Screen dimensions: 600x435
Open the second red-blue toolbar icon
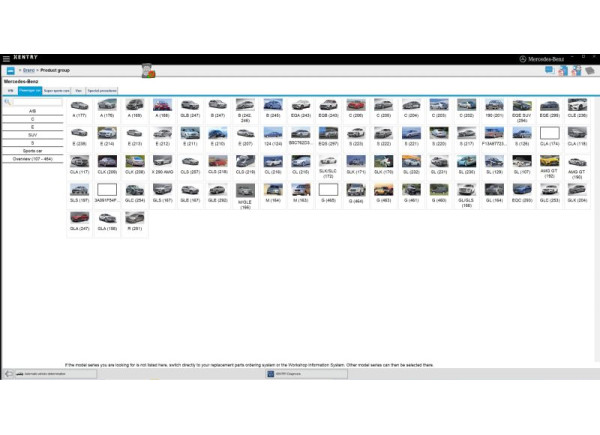pos(576,71)
